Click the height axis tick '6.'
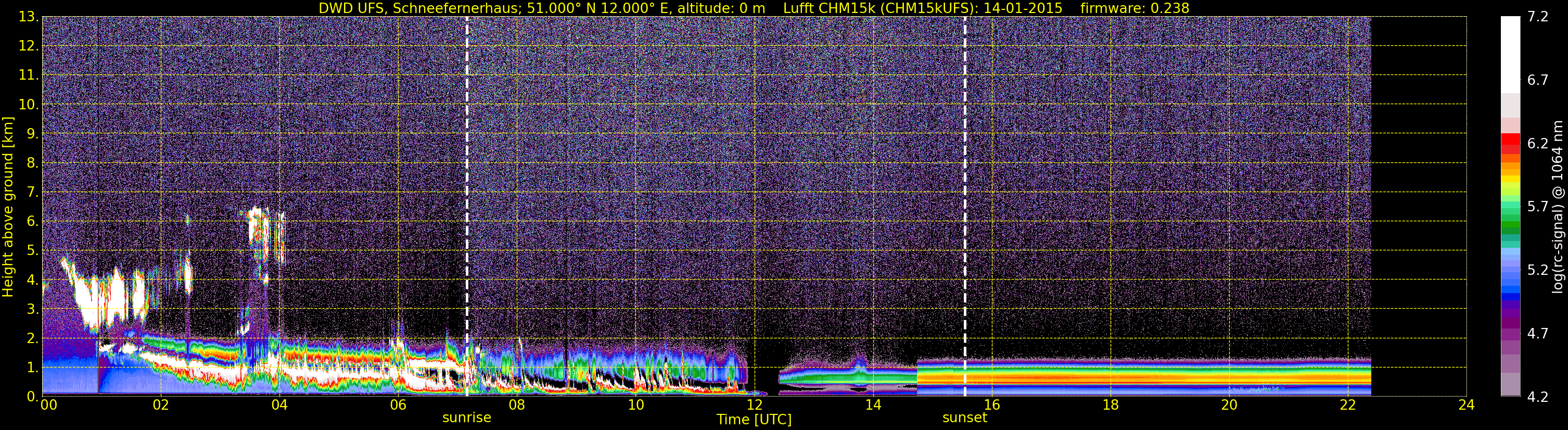This screenshot has height=430, width=1568. [x=32, y=221]
